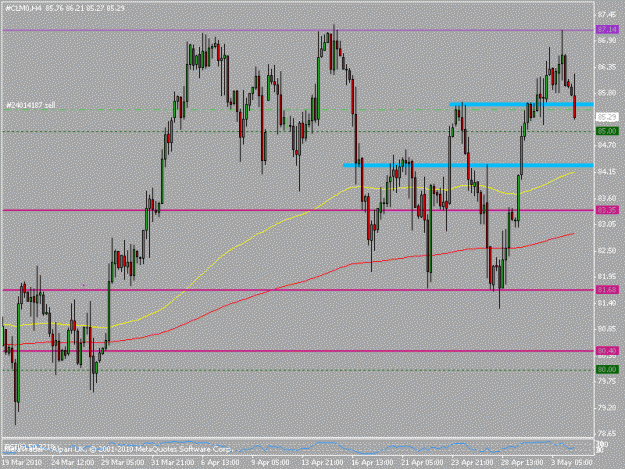Screen dimensions: 625x469
Task: Click the 16 Apr 13:00 time label
Action: pos(372,463)
